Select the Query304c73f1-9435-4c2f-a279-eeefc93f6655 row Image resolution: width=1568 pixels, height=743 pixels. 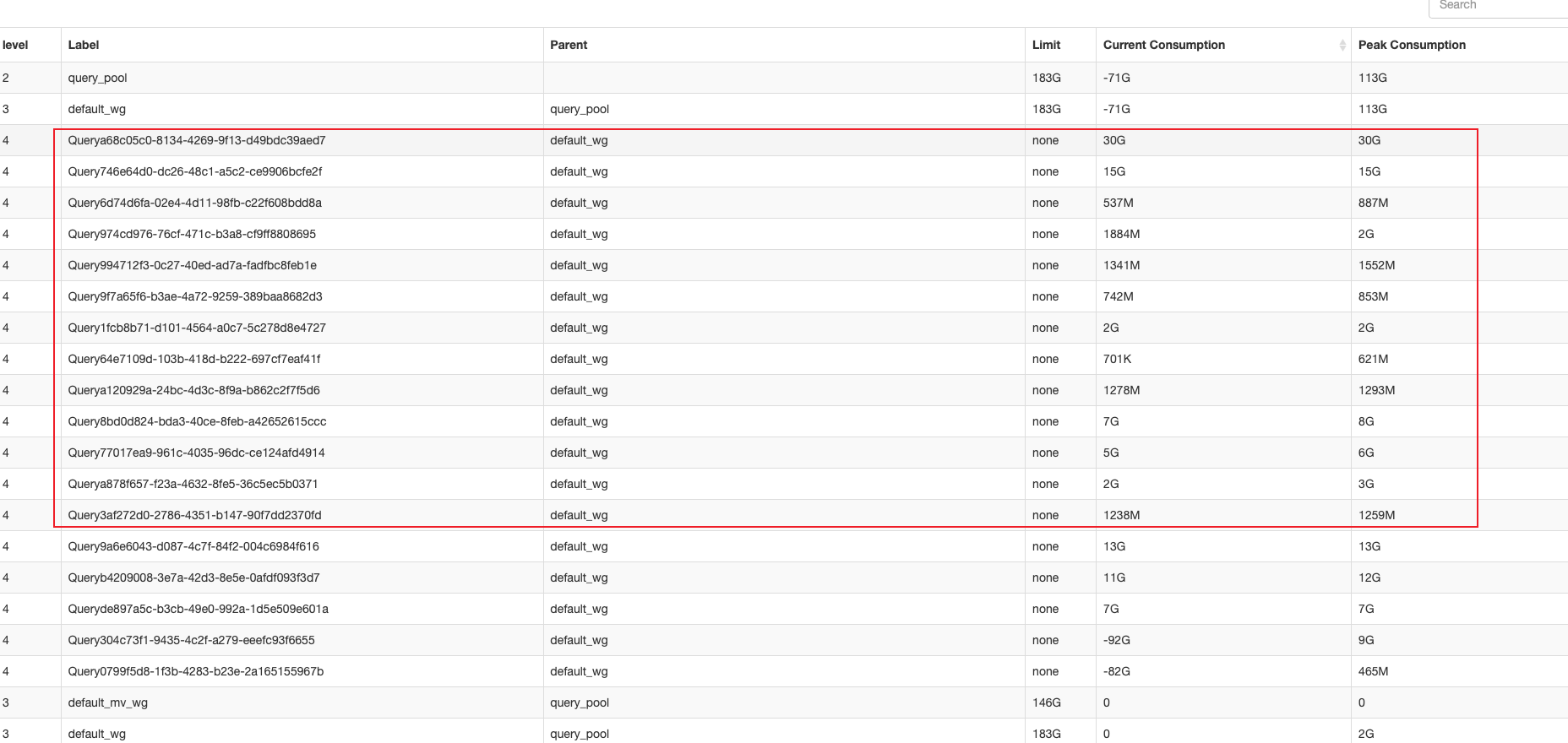191,640
